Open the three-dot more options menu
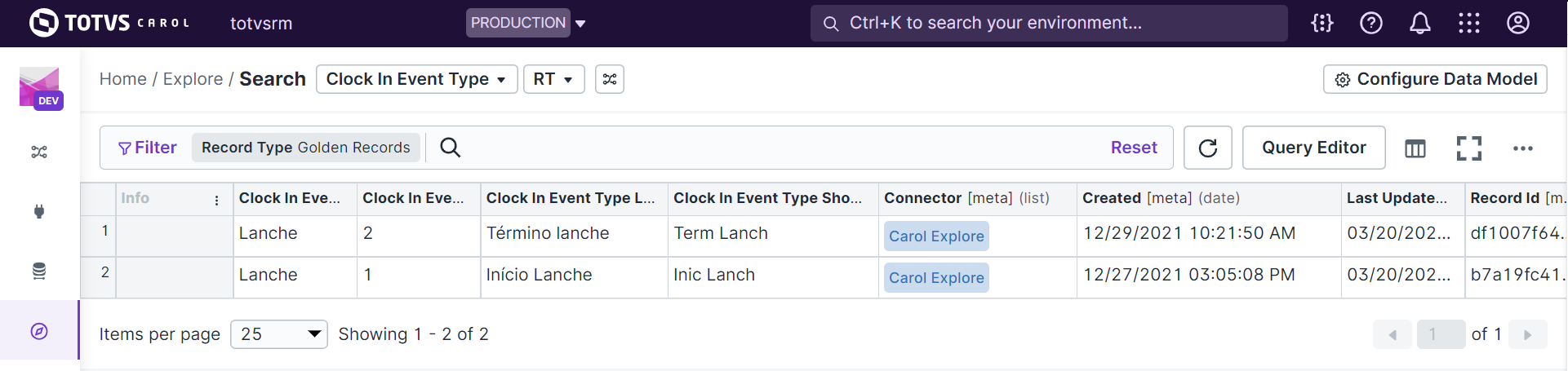The height and width of the screenshot is (371, 1568). 1522,148
